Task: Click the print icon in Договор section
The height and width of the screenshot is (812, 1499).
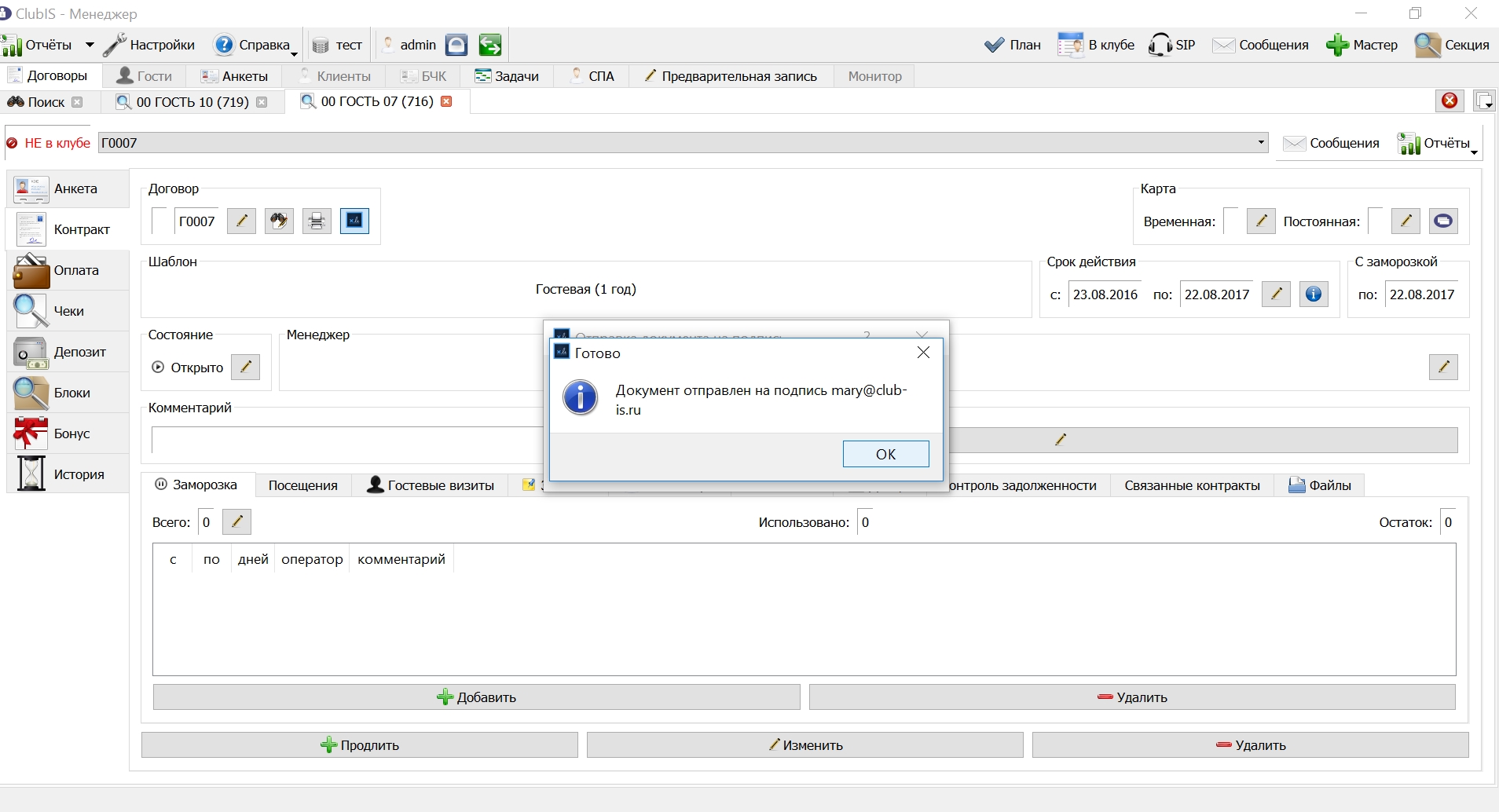Action: [317, 221]
